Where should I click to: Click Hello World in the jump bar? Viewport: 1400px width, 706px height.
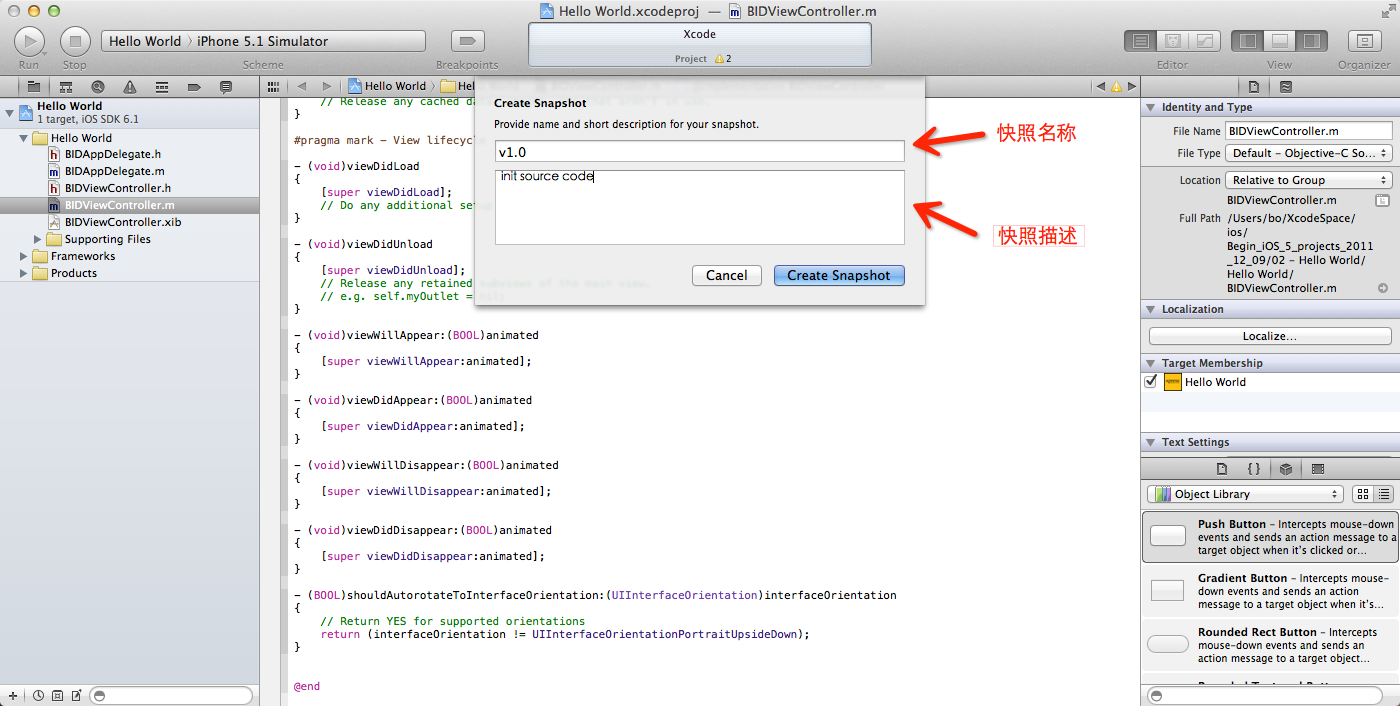[x=389, y=86]
